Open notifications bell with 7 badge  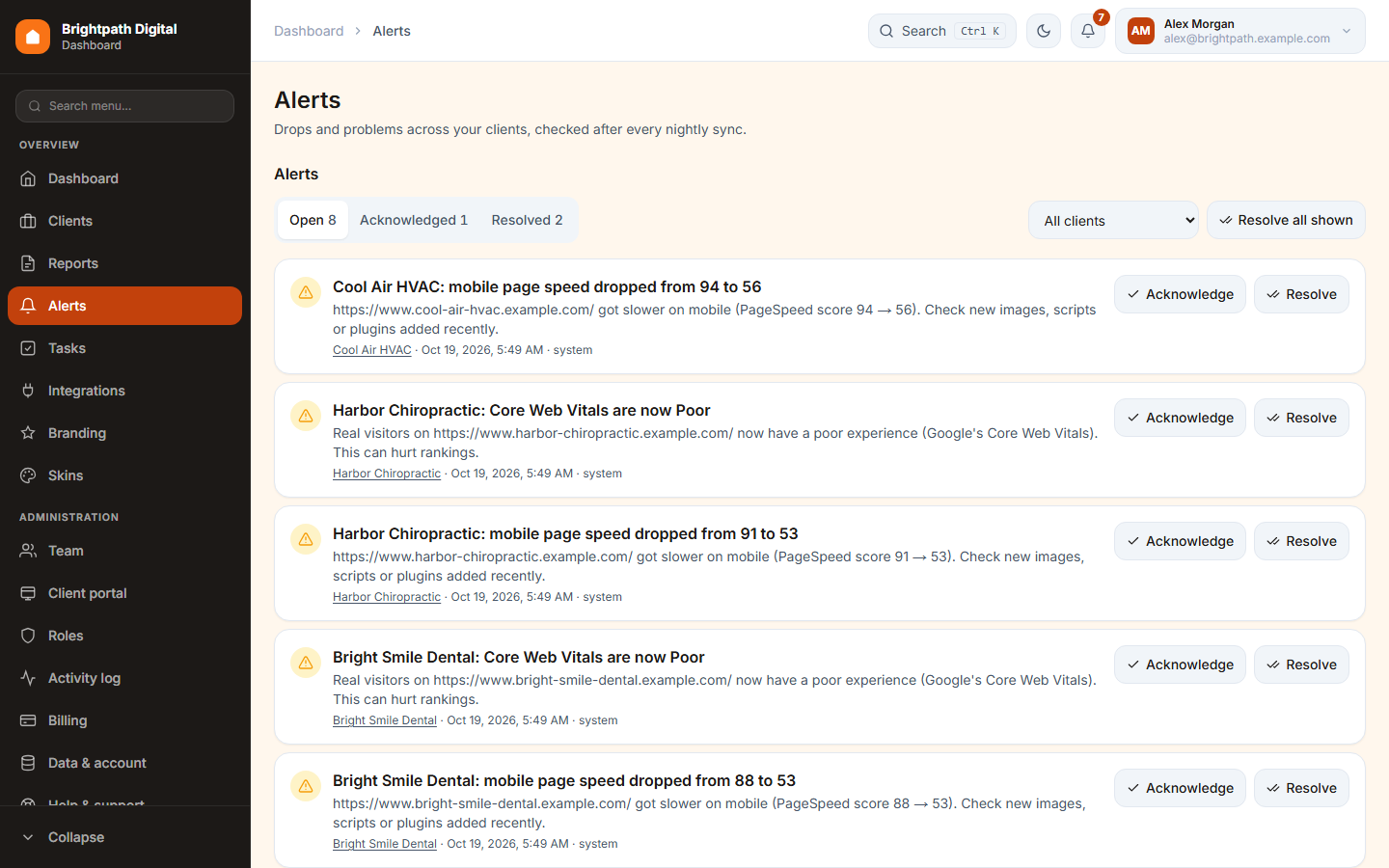[1088, 31]
